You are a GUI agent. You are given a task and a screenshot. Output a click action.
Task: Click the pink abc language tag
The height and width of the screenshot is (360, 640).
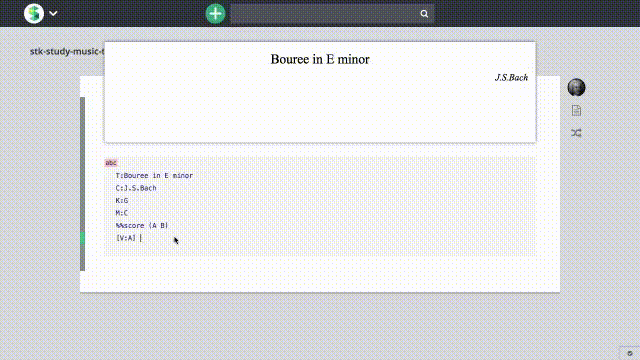click(111, 163)
